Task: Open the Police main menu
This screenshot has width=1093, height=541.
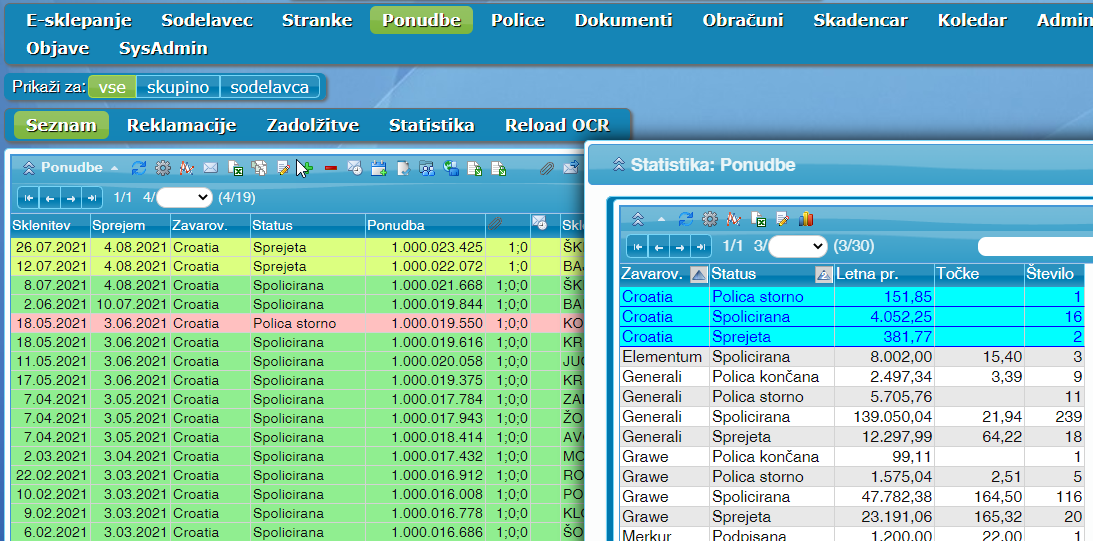Action: 517,20
